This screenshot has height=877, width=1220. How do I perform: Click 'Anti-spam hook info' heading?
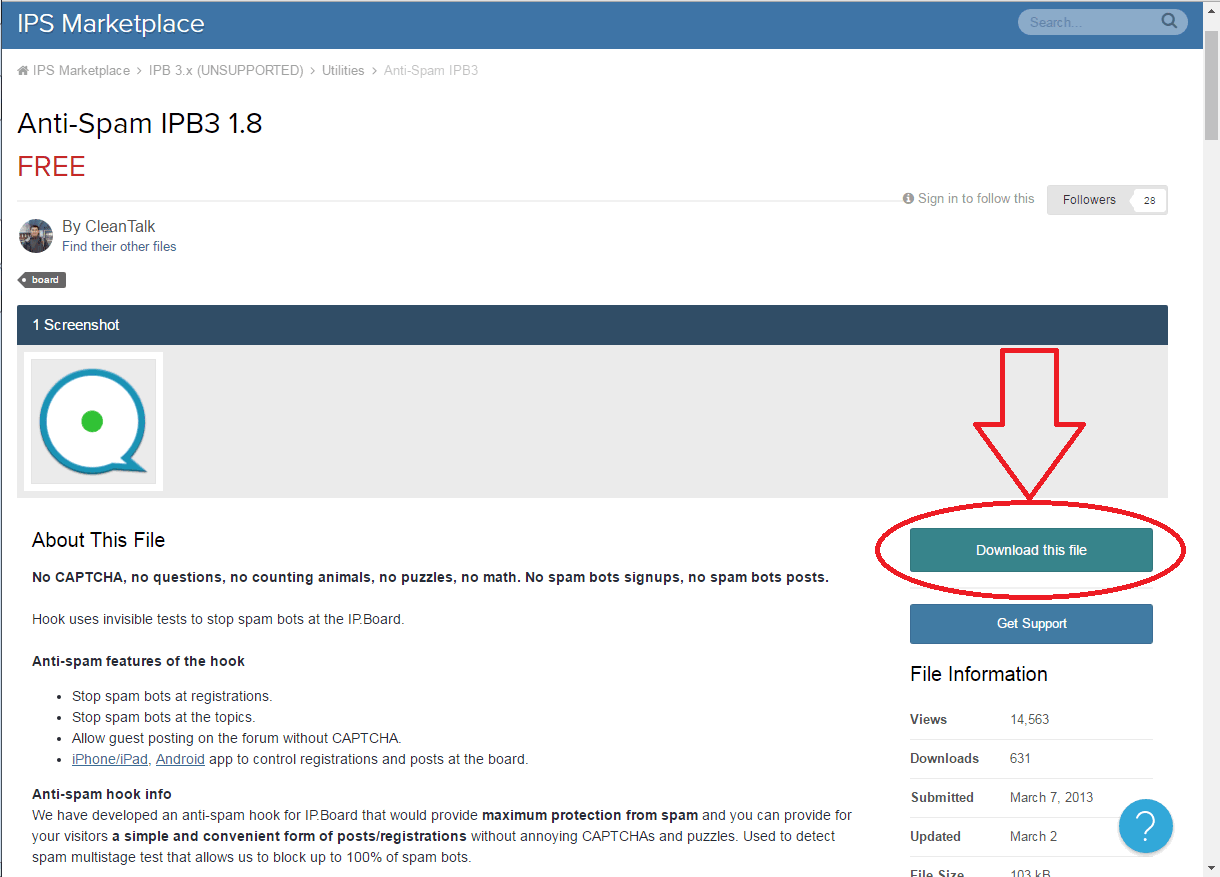click(102, 794)
